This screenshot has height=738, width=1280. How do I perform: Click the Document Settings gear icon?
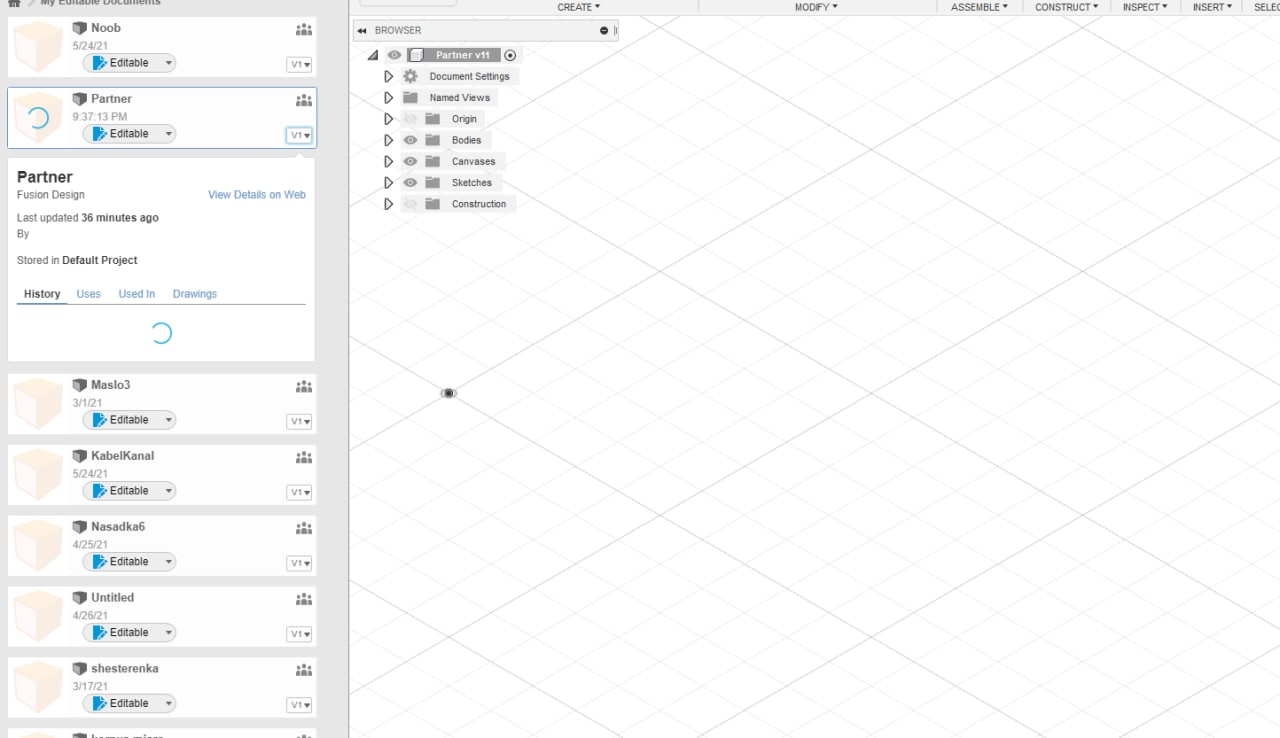click(x=410, y=77)
